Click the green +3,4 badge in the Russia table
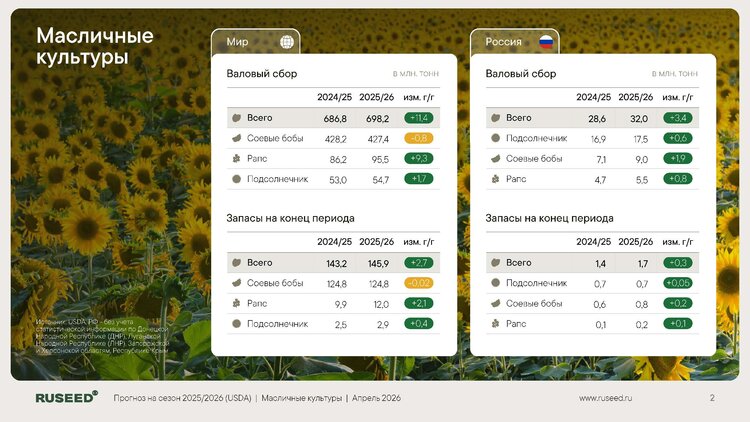The height and width of the screenshot is (422, 750). 677,118
